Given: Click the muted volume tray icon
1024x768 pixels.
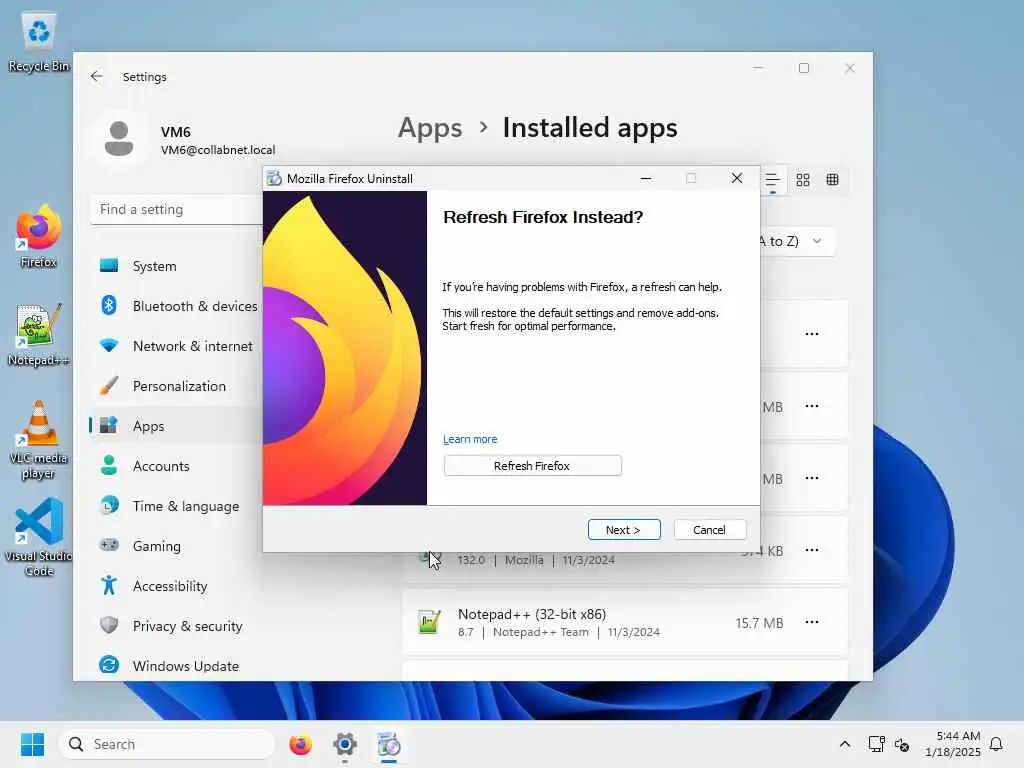Looking at the screenshot, I should (902, 744).
